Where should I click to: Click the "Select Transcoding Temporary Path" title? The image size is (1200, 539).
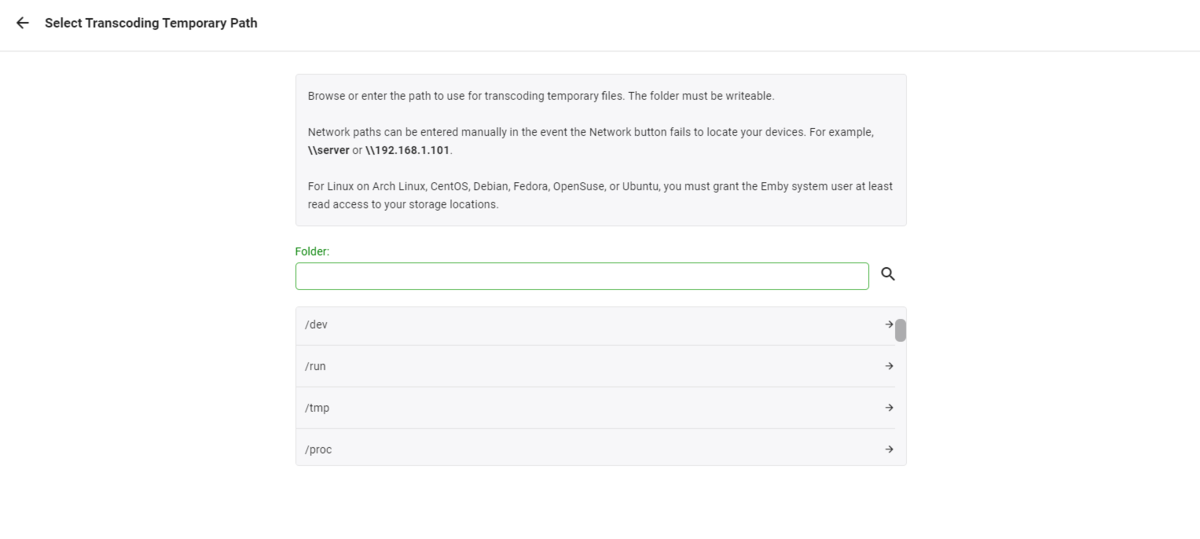[151, 23]
